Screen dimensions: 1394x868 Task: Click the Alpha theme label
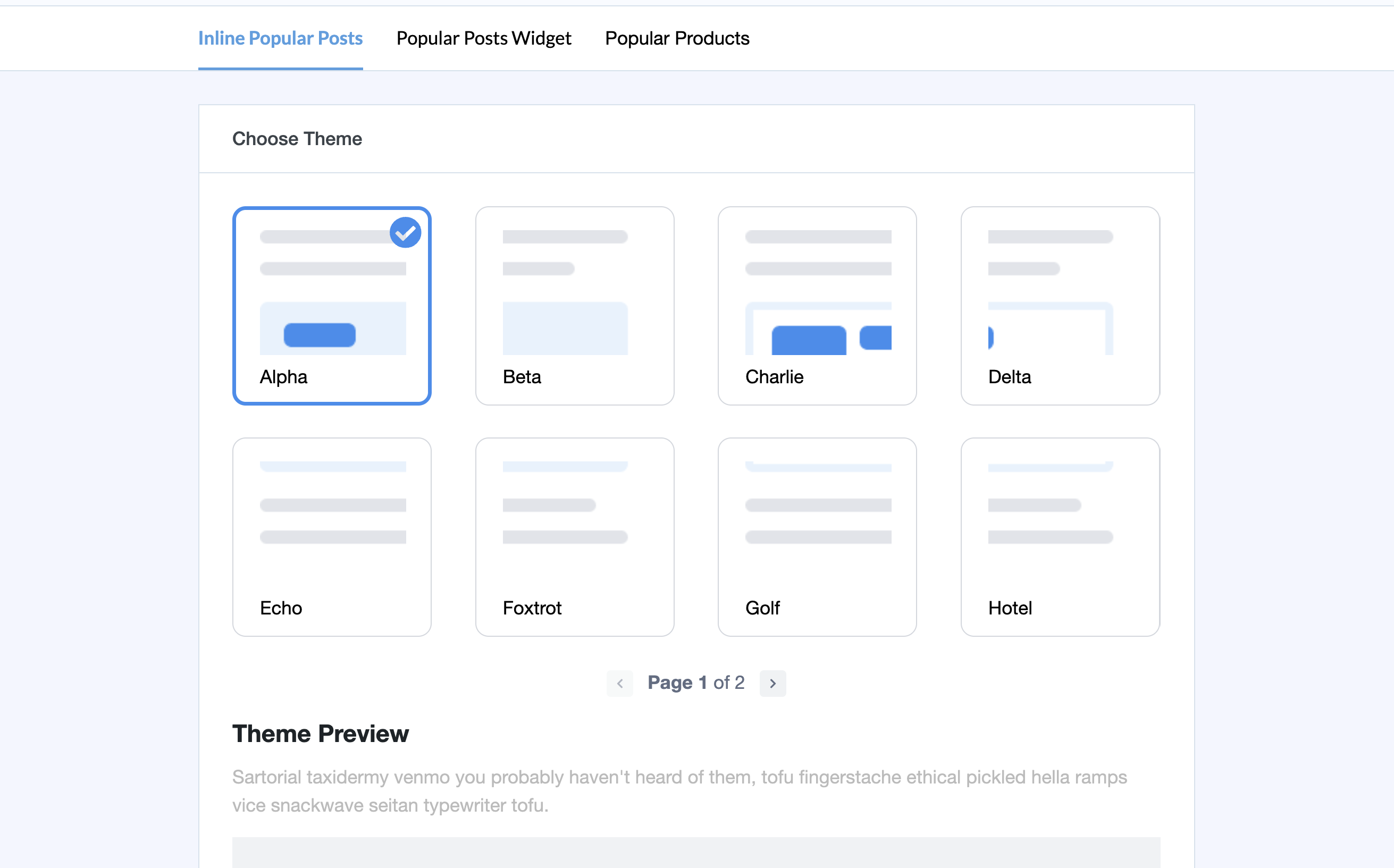(x=283, y=377)
